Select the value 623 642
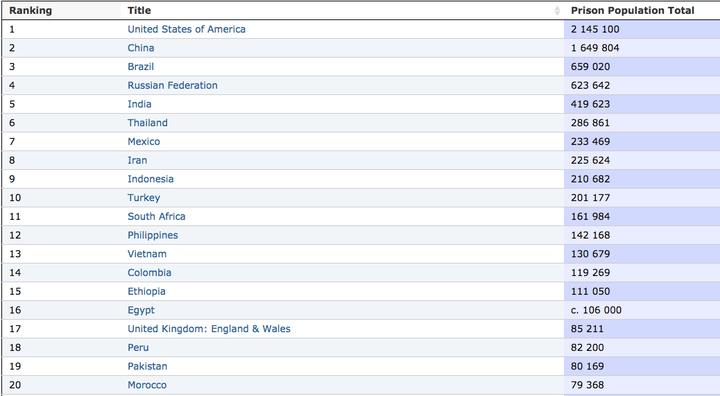 pyautogui.click(x=591, y=85)
